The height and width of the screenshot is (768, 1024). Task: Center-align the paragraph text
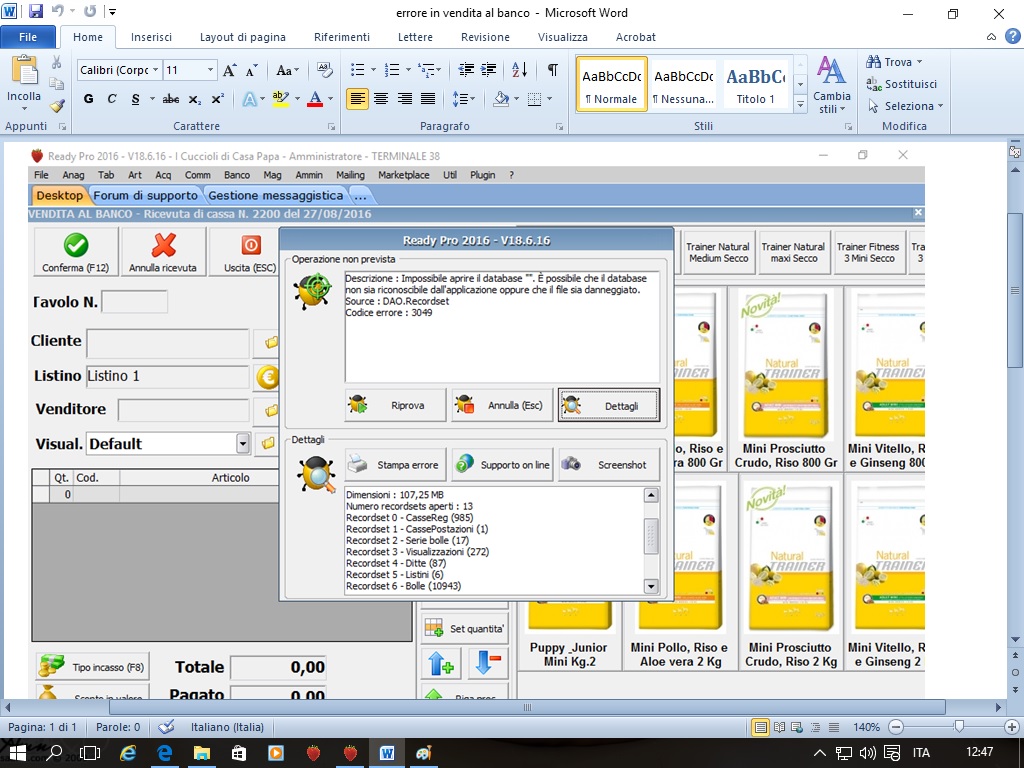(x=381, y=99)
